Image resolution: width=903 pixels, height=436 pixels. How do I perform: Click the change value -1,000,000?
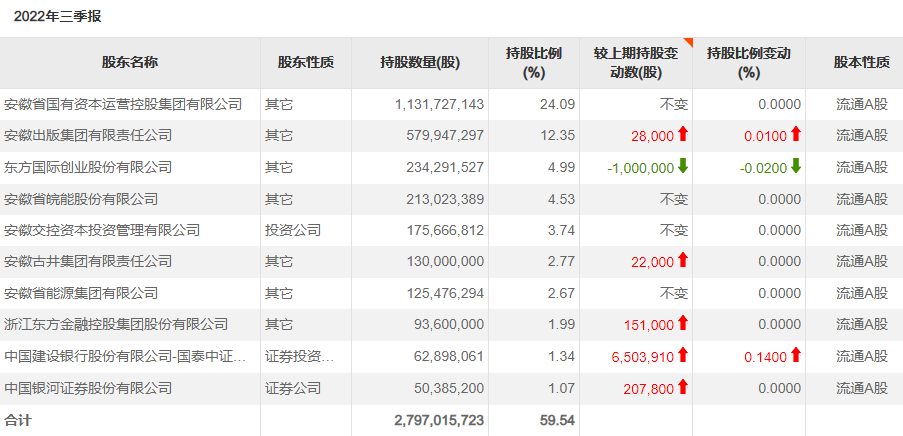click(640, 168)
